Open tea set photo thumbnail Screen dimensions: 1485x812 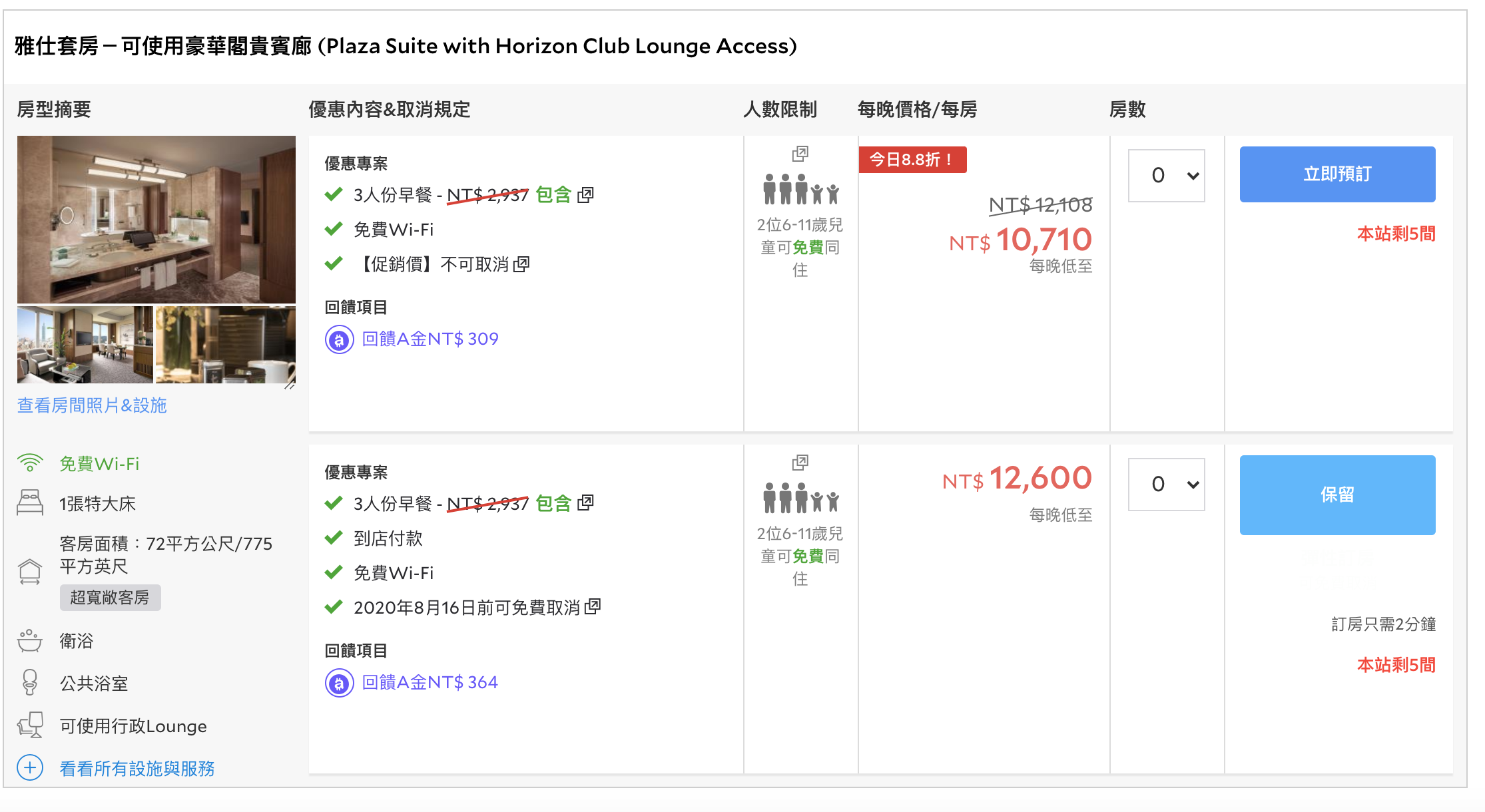pos(226,345)
